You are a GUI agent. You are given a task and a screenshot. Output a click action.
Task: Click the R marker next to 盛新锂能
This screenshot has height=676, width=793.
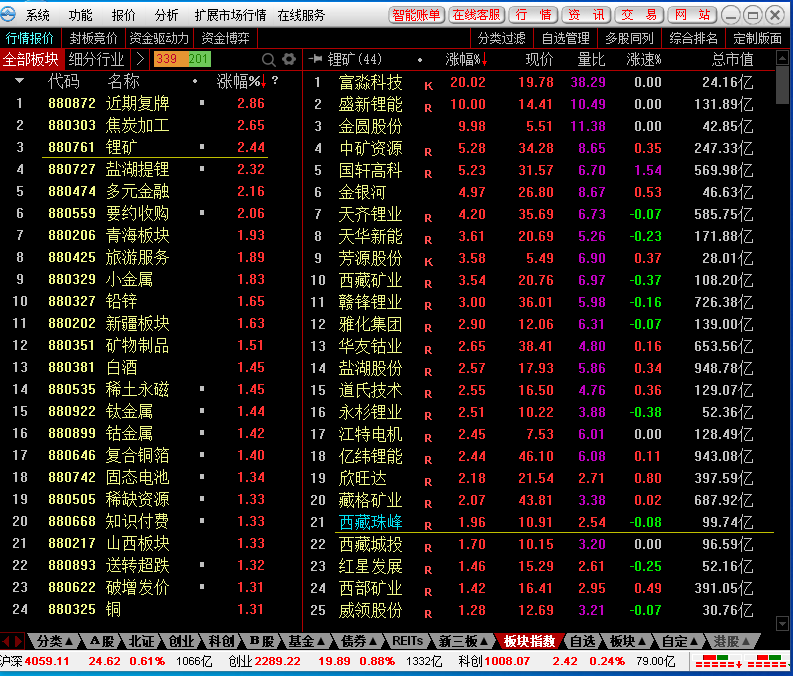[x=428, y=108]
